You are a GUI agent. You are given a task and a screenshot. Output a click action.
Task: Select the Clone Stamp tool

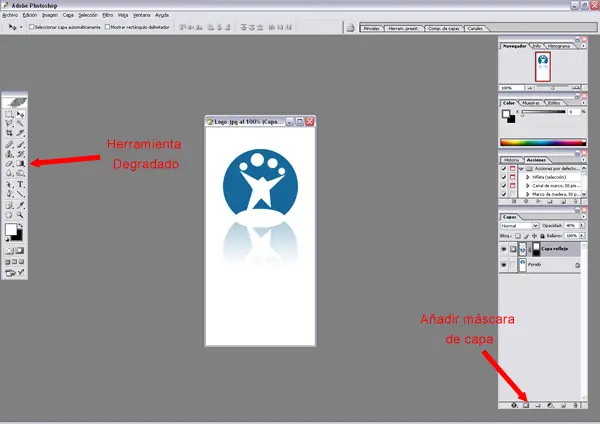9,154
